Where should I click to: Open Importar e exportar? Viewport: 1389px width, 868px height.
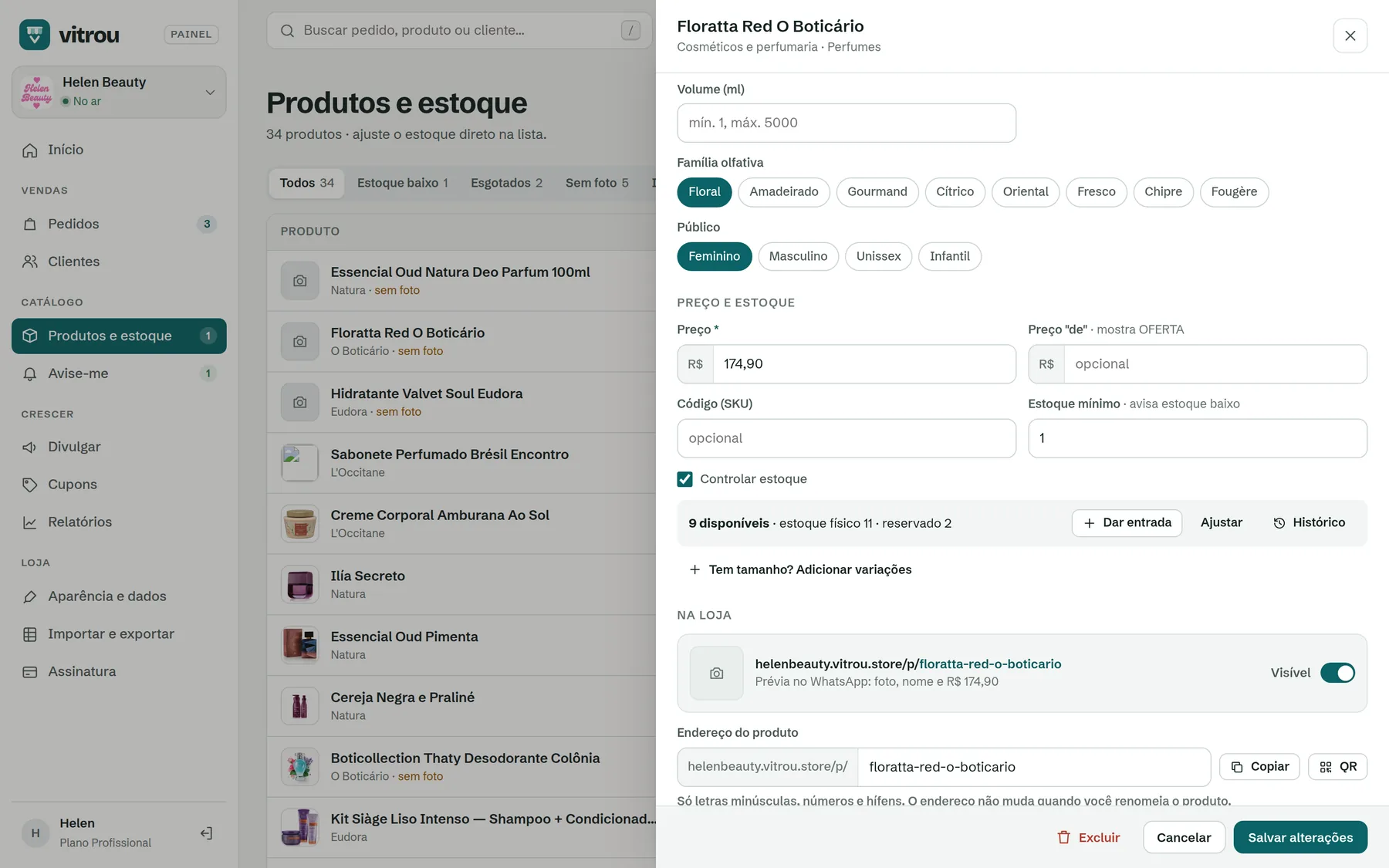[x=119, y=634]
